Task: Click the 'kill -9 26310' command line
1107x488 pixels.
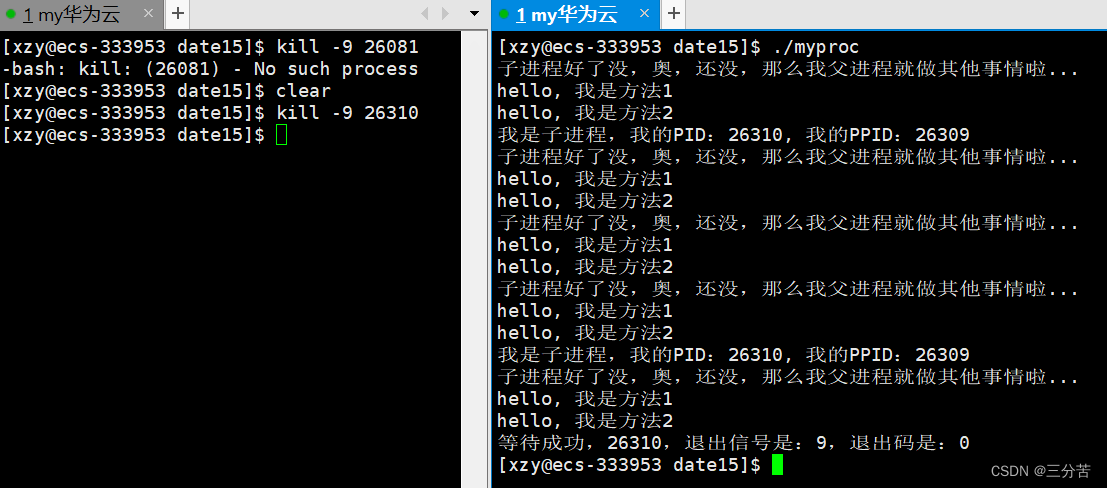Action: [x=210, y=113]
